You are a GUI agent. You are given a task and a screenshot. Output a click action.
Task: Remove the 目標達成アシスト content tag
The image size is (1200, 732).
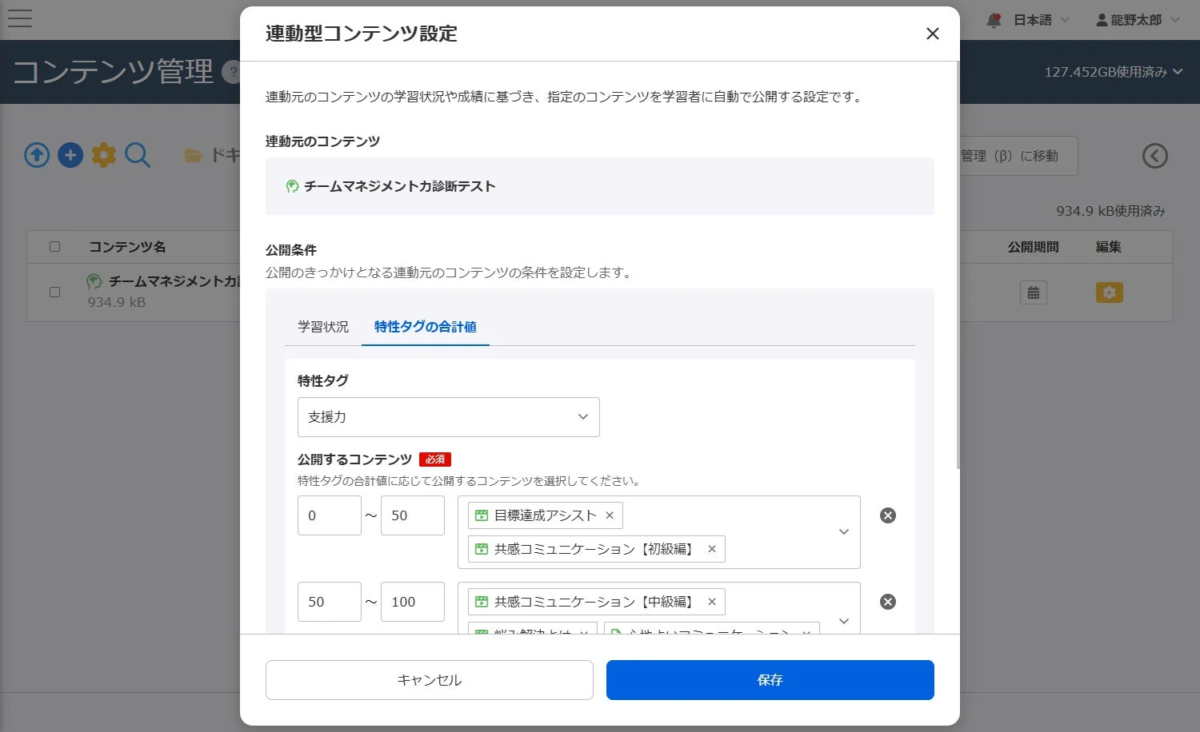coord(610,514)
